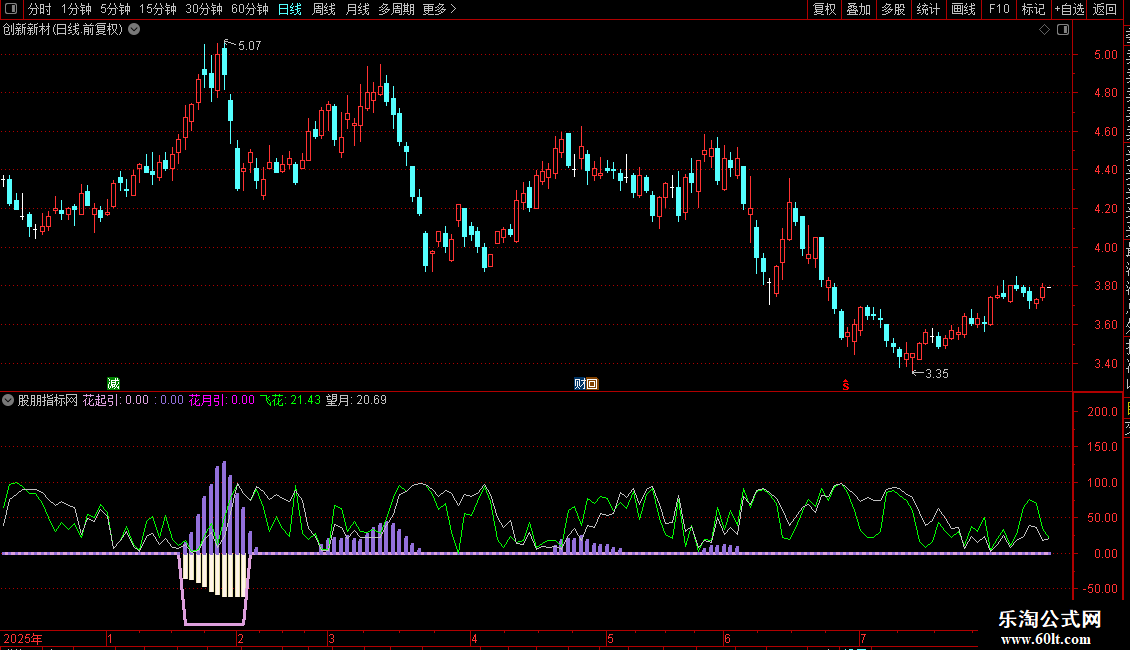The height and width of the screenshot is (650, 1130).
Task: Switch to 周线 weekly chart
Action: click(324, 9)
